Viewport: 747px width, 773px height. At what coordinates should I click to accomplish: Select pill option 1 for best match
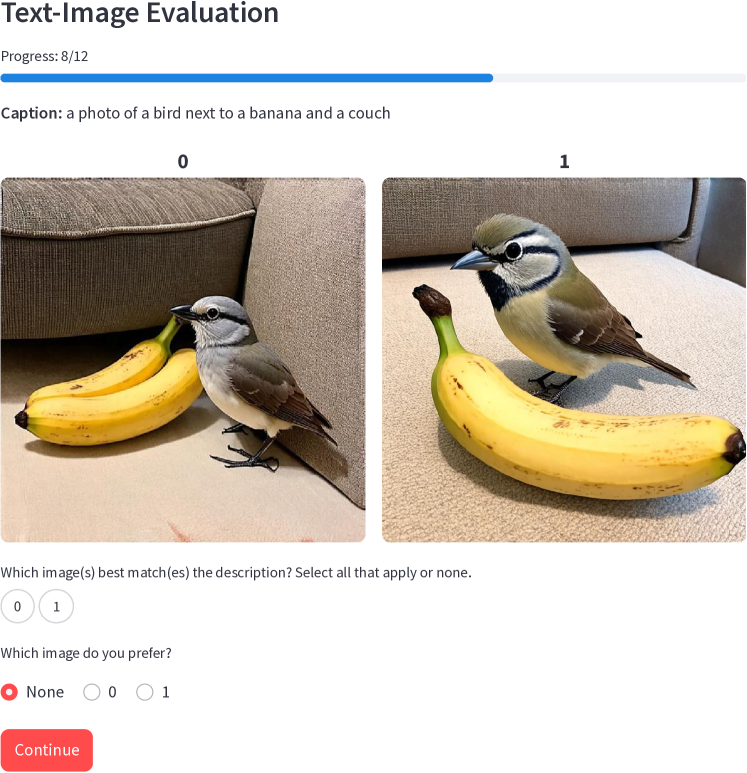(x=56, y=606)
